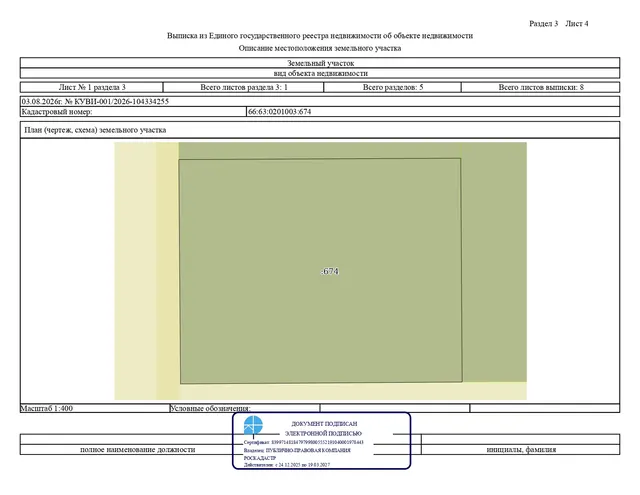
Task: Select the title line 'Выписка из Единого государственного реестра'
Action: (x=320, y=36)
